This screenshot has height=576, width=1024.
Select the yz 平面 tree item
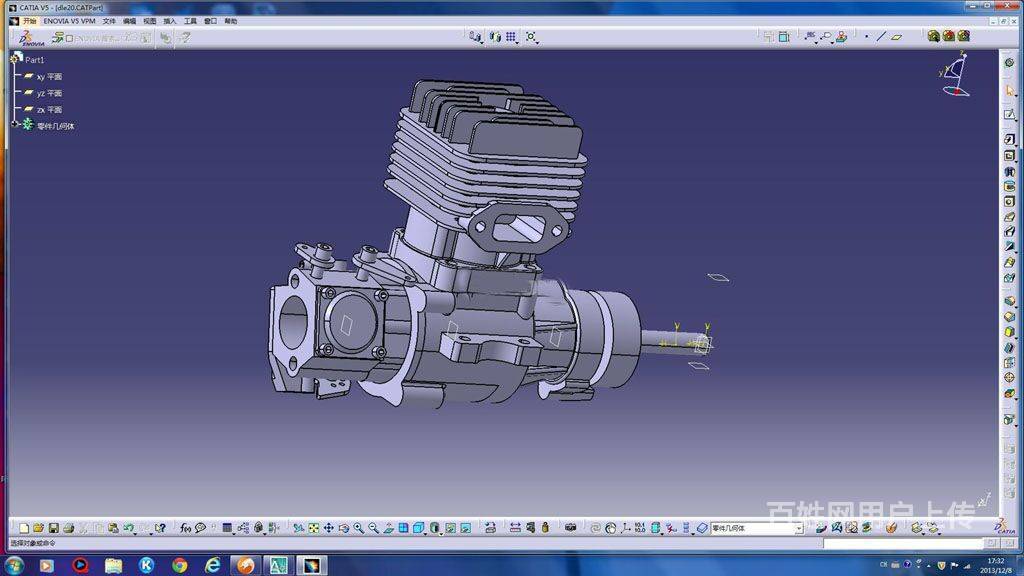pos(49,93)
